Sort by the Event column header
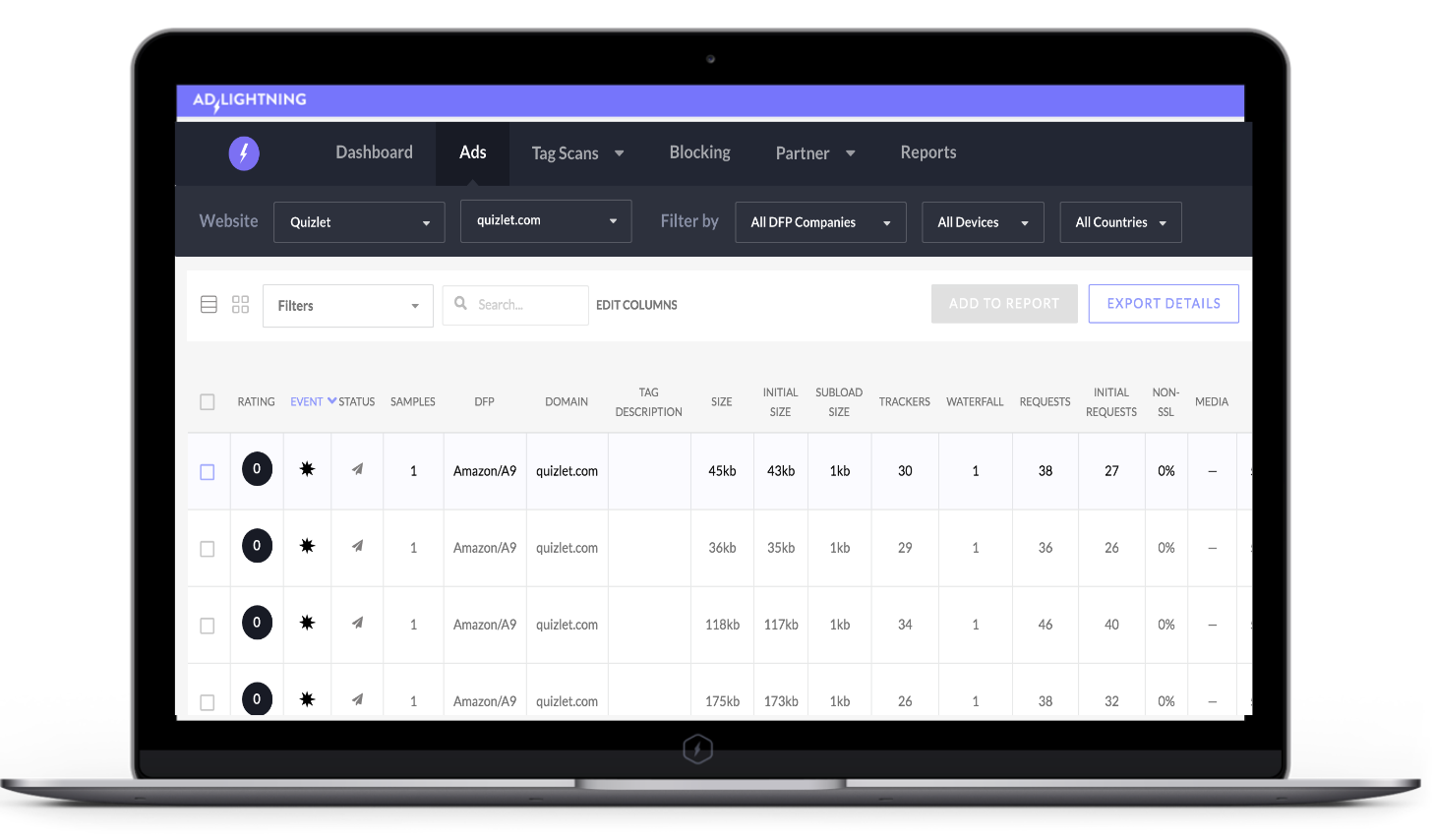The height and width of the screenshot is (840, 1434). point(307,401)
